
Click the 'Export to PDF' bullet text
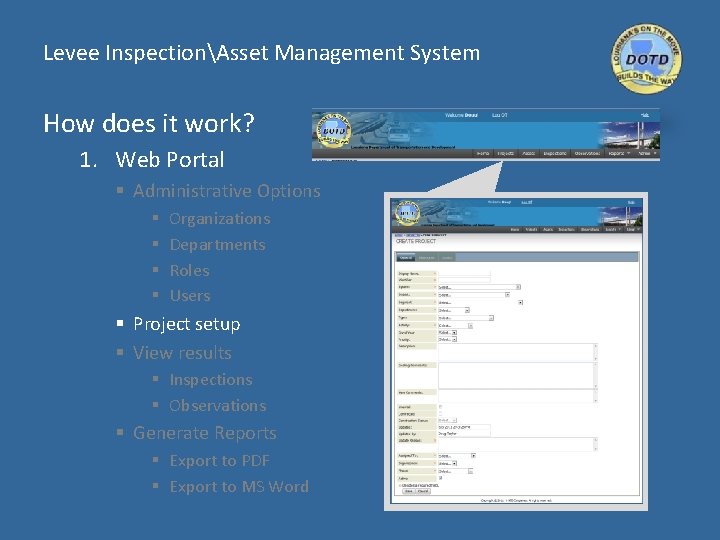(219, 461)
